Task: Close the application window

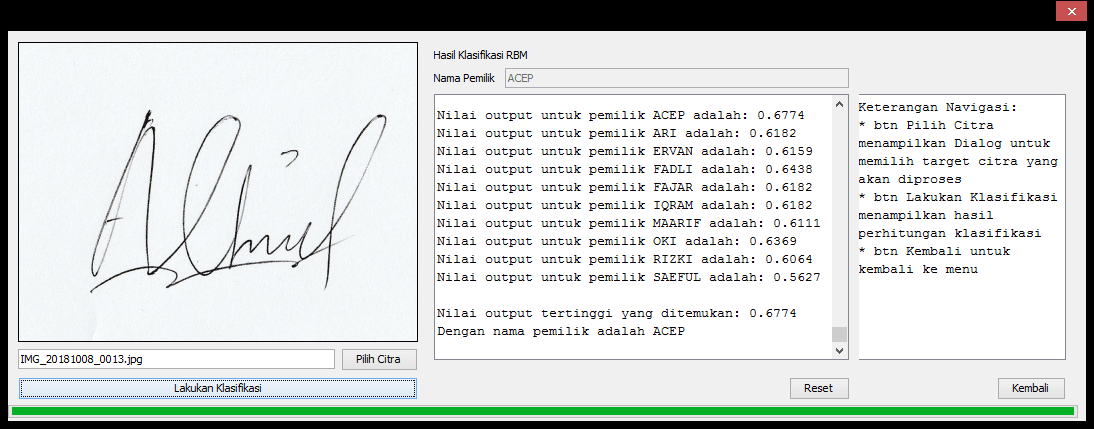Action: pyautogui.click(x=1068, y=12)
